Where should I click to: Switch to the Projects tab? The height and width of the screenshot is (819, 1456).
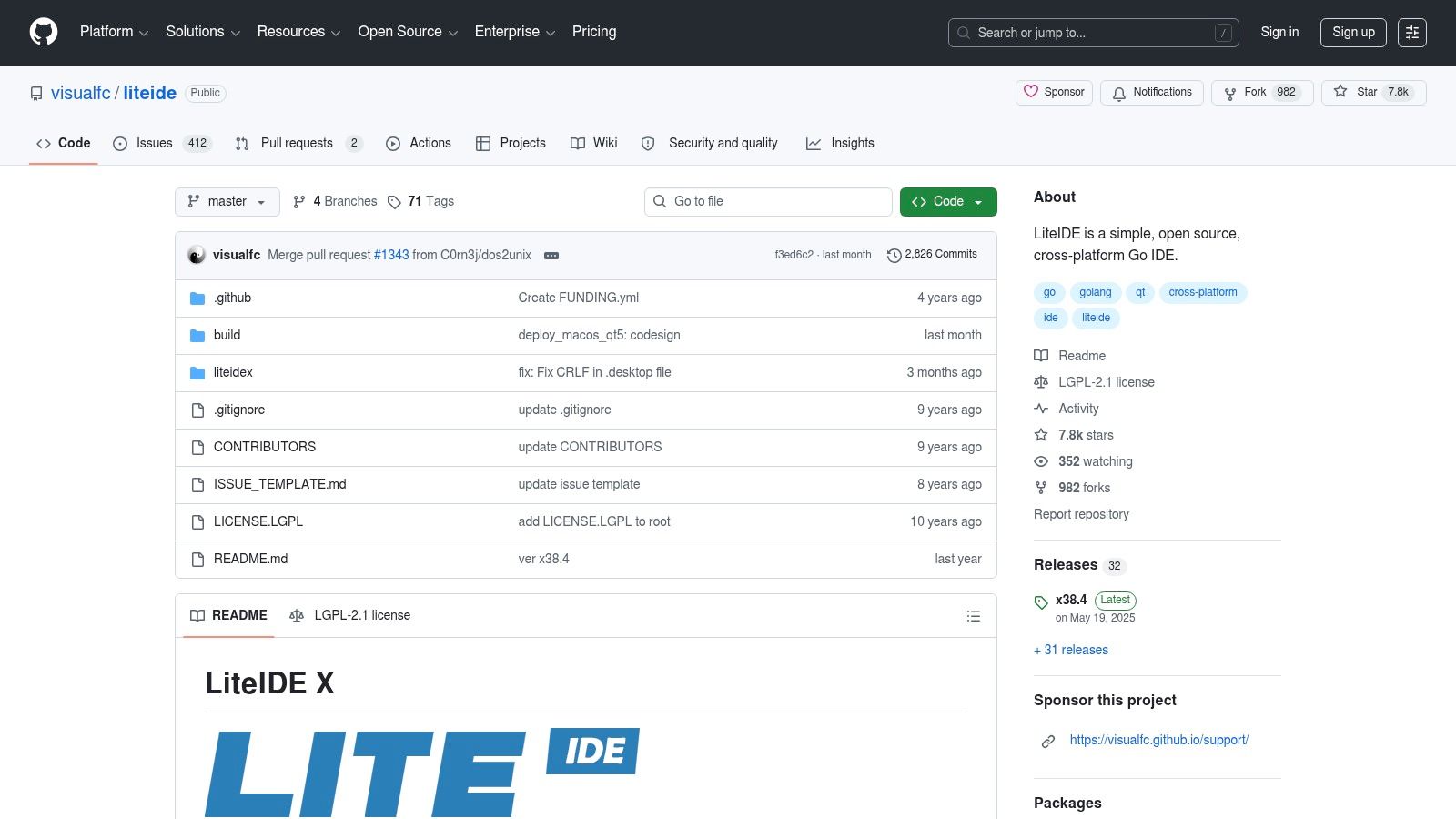tap(511, 144)
